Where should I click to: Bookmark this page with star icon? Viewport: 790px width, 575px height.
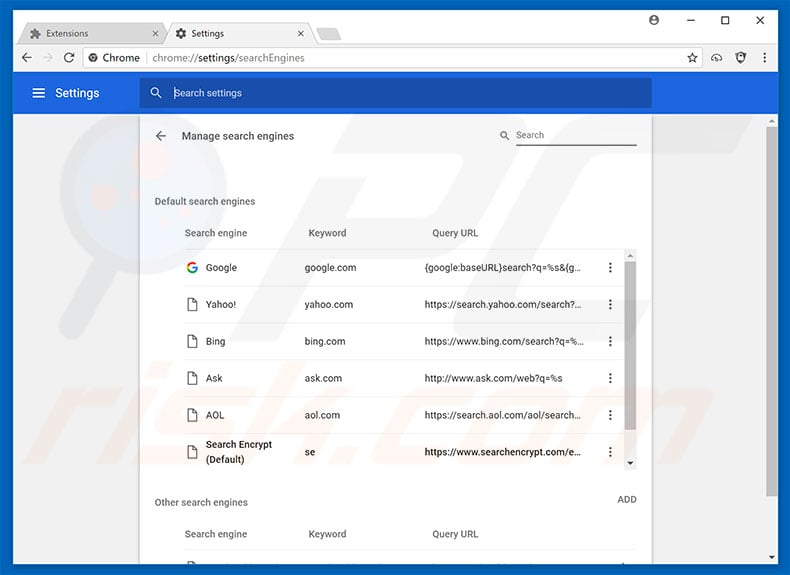coord(692,58)
